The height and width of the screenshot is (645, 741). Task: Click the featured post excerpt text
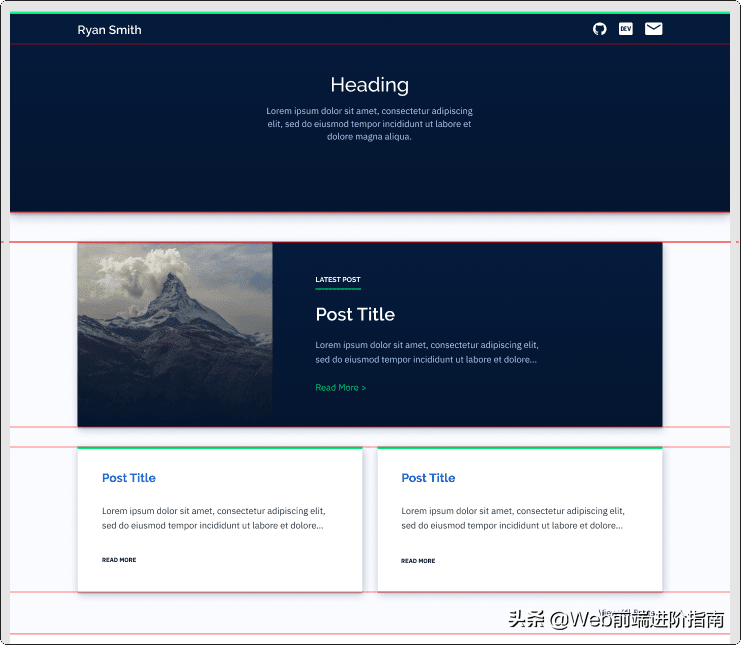427,352
